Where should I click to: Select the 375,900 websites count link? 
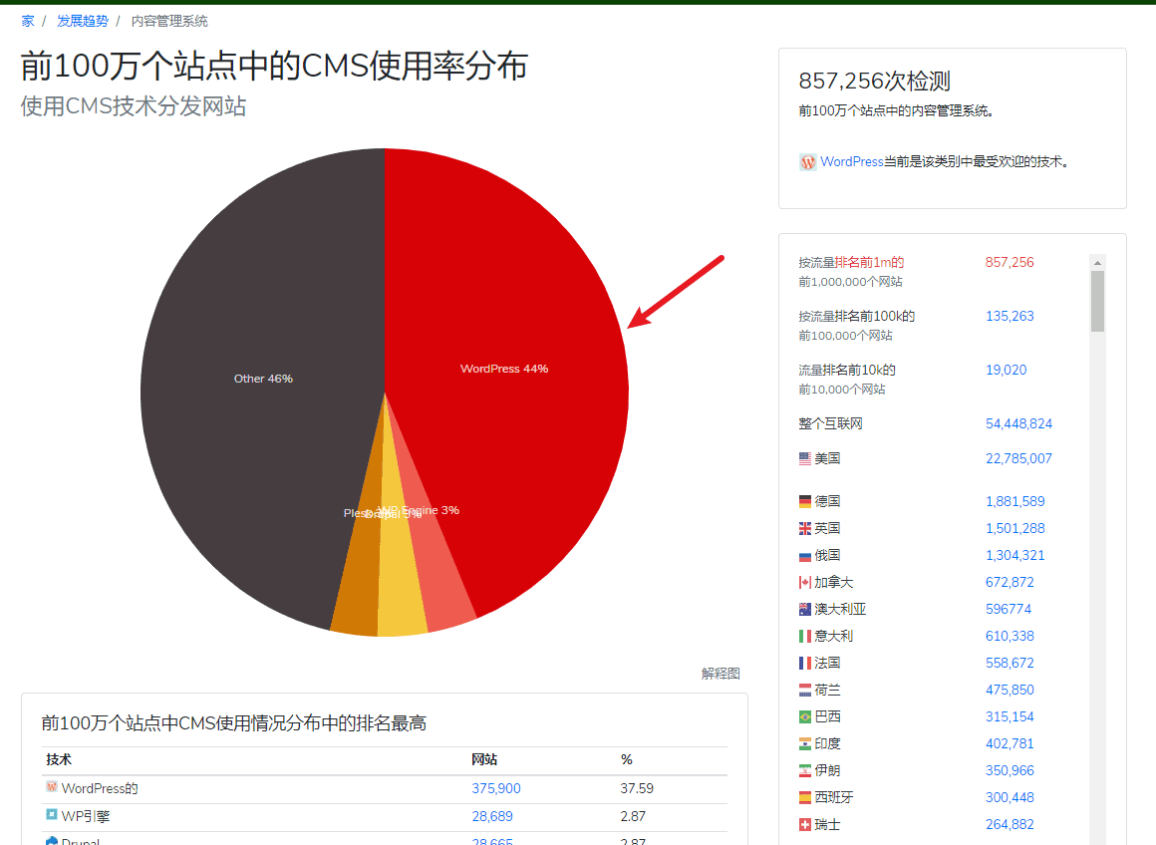tap(496, 789)
